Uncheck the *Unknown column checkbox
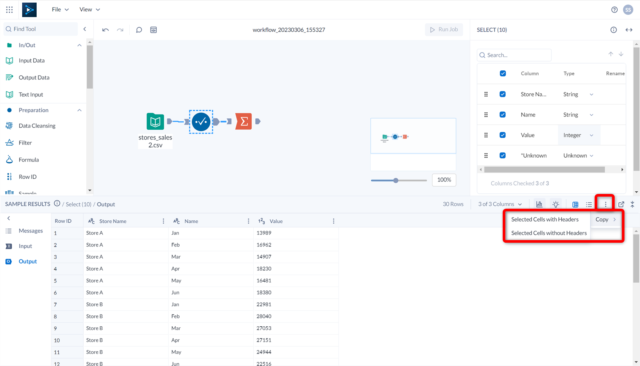 [x=502, y=155]
